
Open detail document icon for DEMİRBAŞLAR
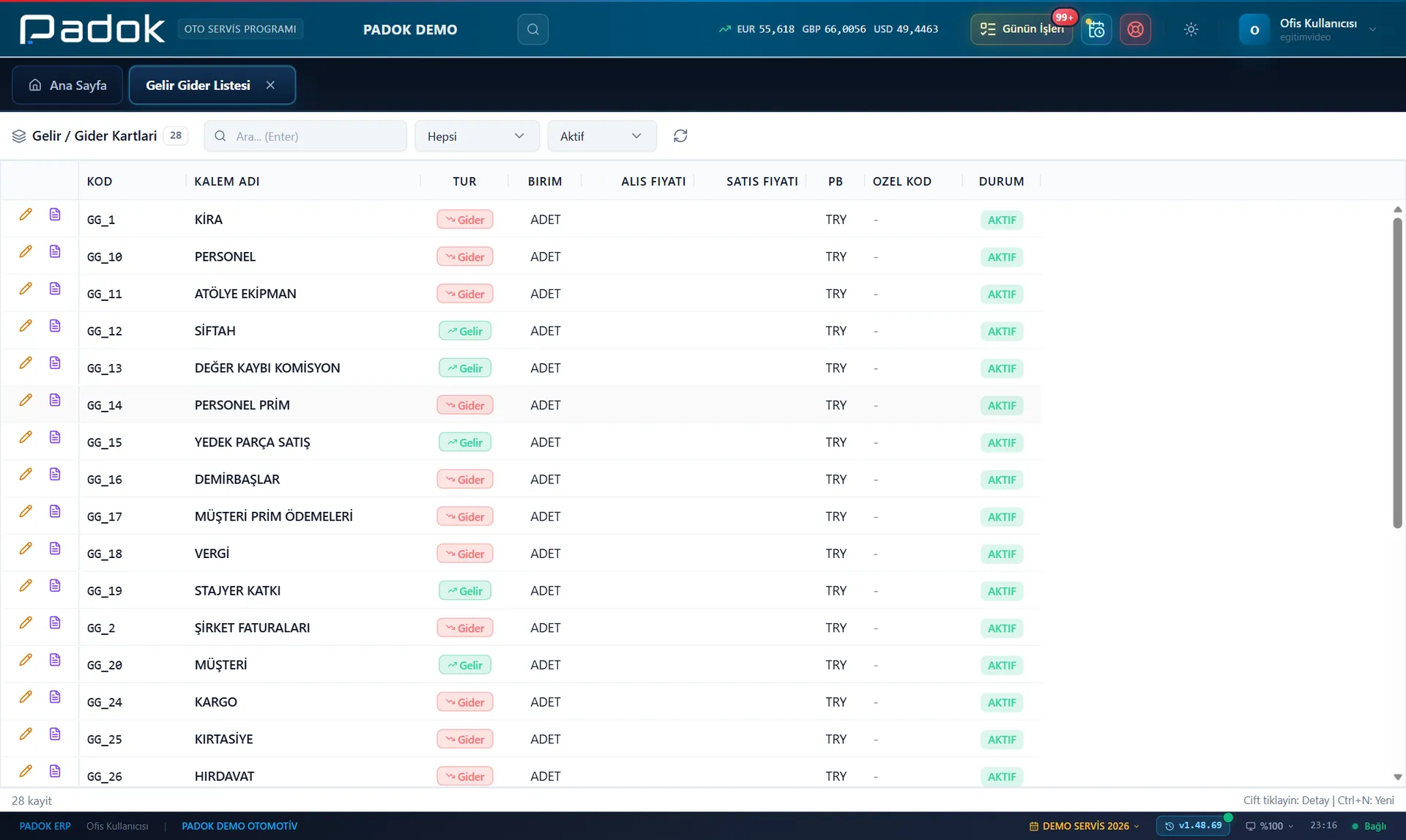[x=55, y=475]
